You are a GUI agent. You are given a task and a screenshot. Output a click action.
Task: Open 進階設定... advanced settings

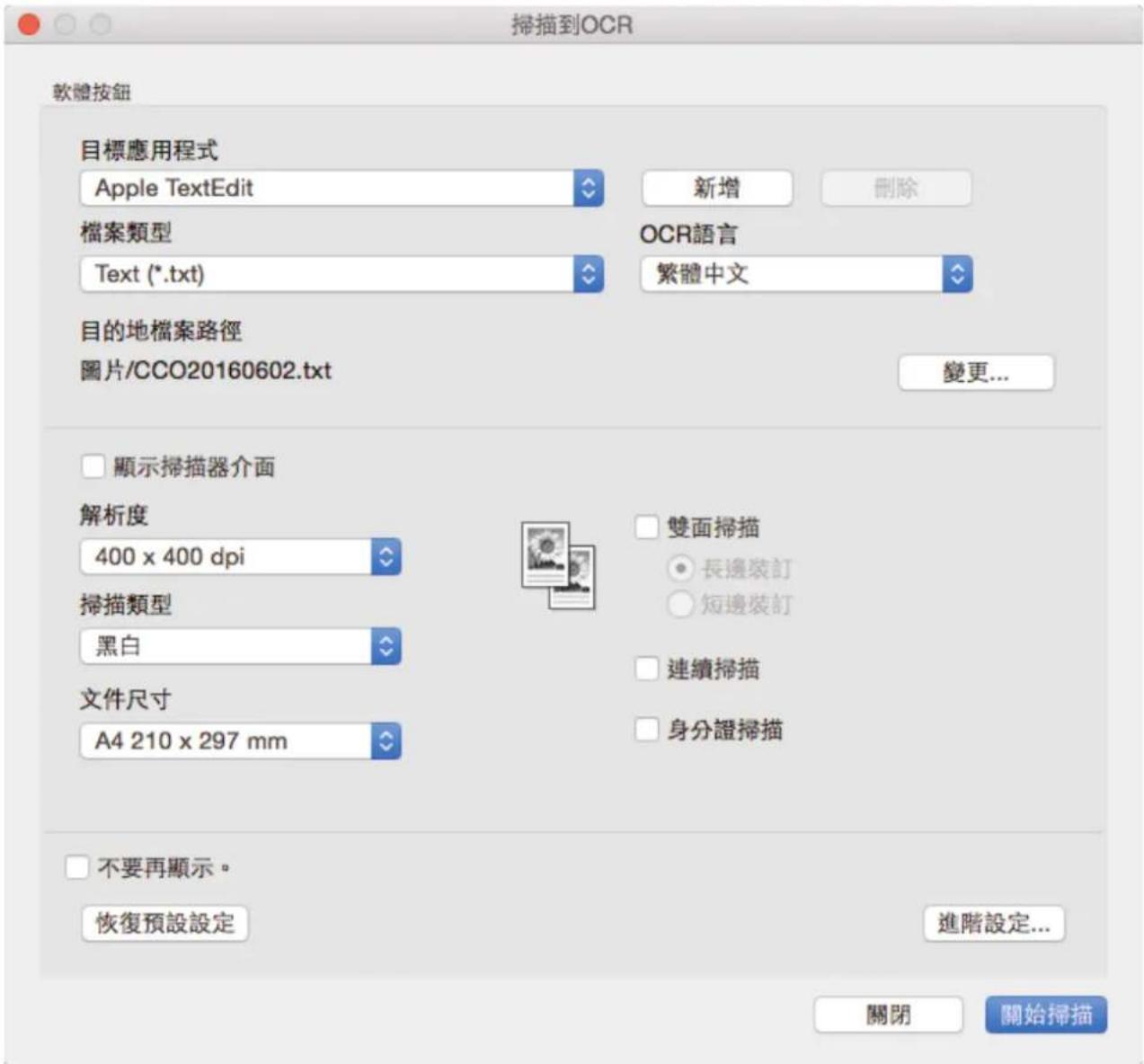[x=994, y=923]
